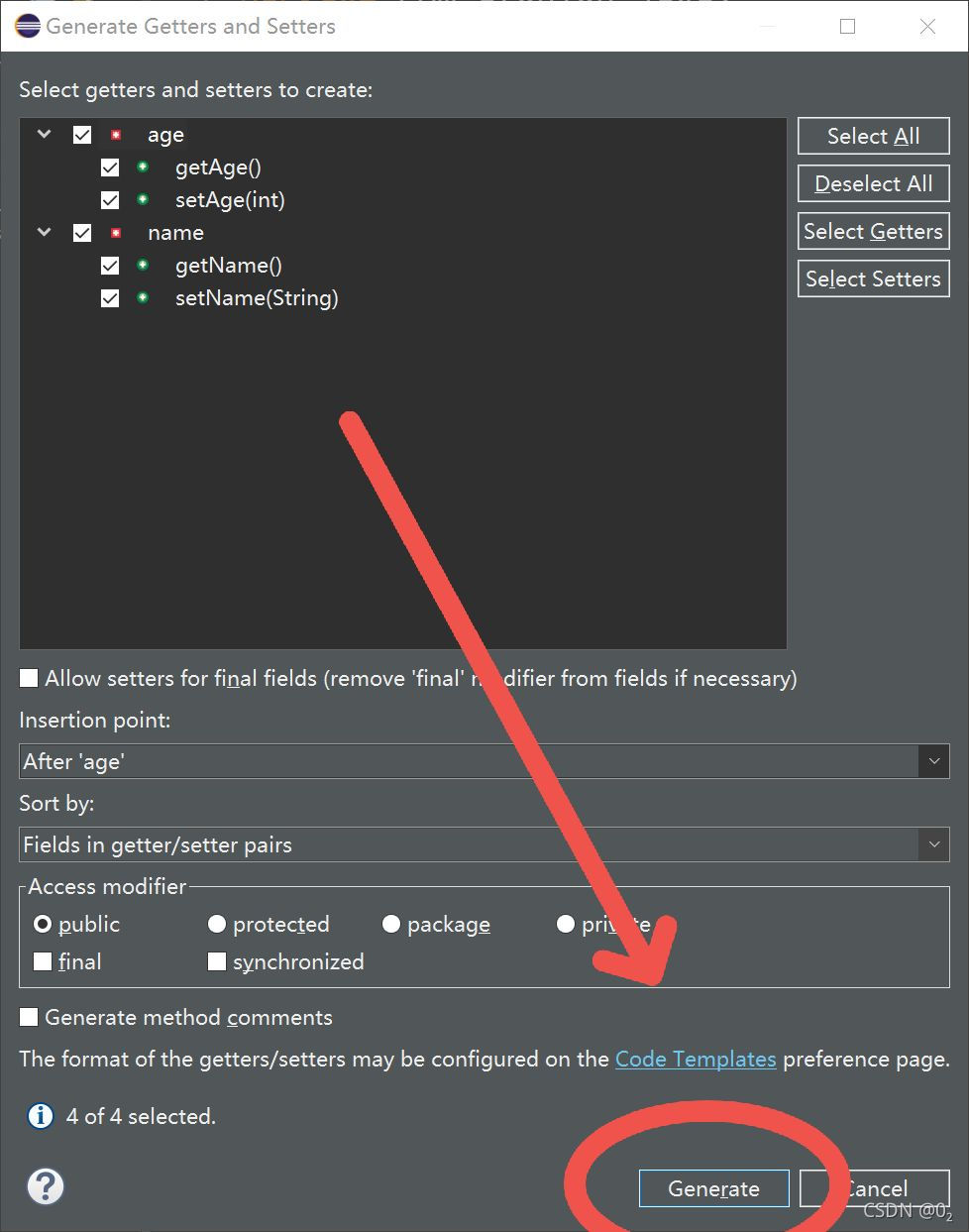Screen dimensions: 969x1232
Task: Select the 'protected' access modifier
Action: [216, 924]
